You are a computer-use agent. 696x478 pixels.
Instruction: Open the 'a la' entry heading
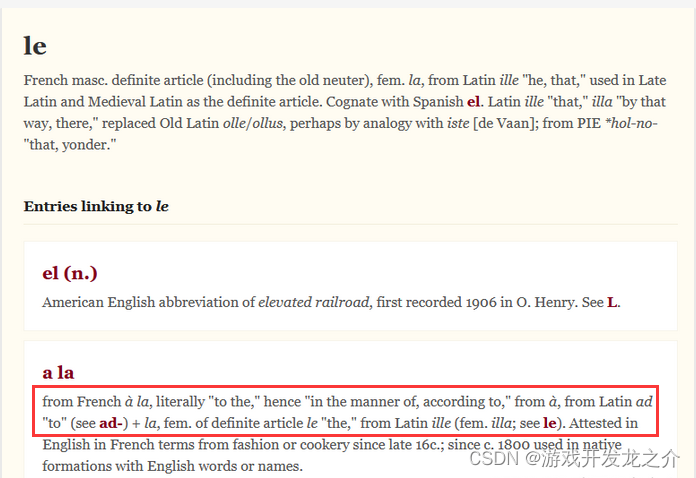pos(58,372)
